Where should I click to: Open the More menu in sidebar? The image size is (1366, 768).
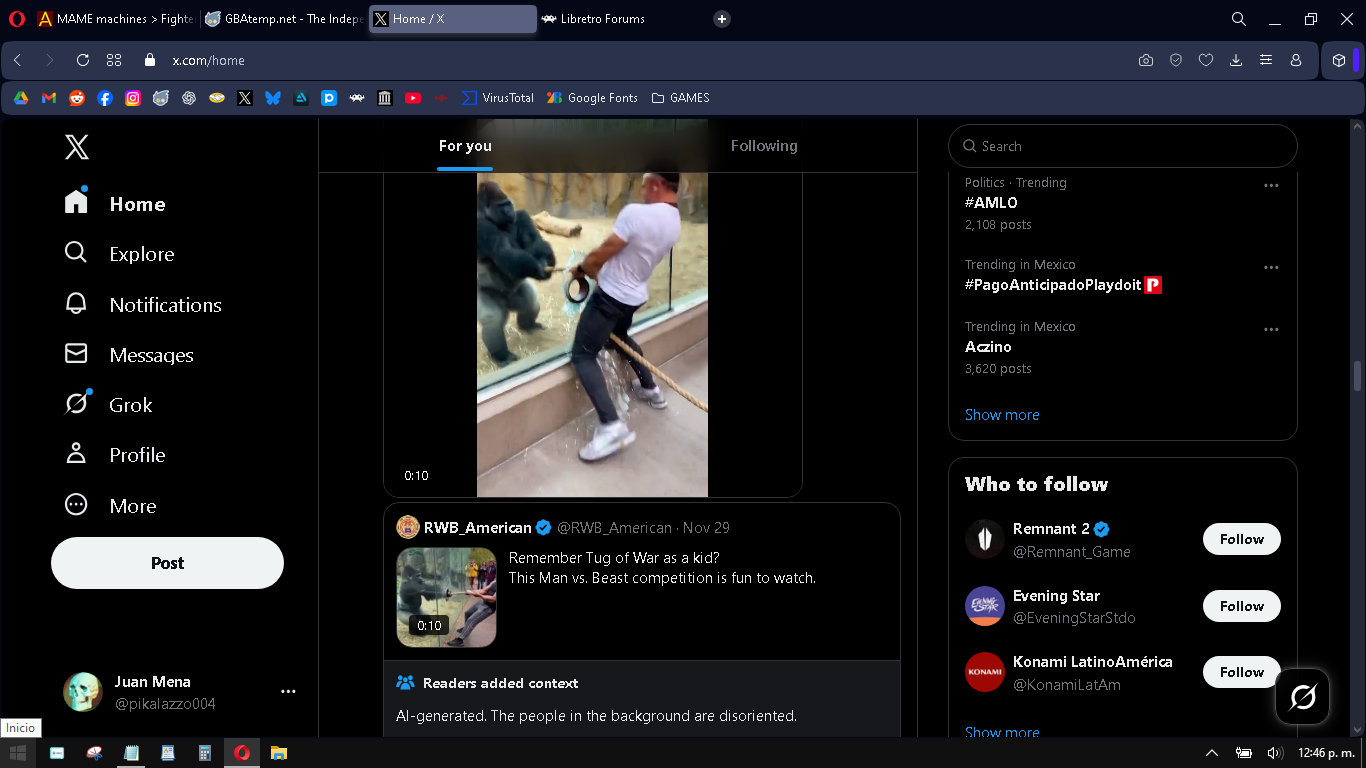point(110,506)
